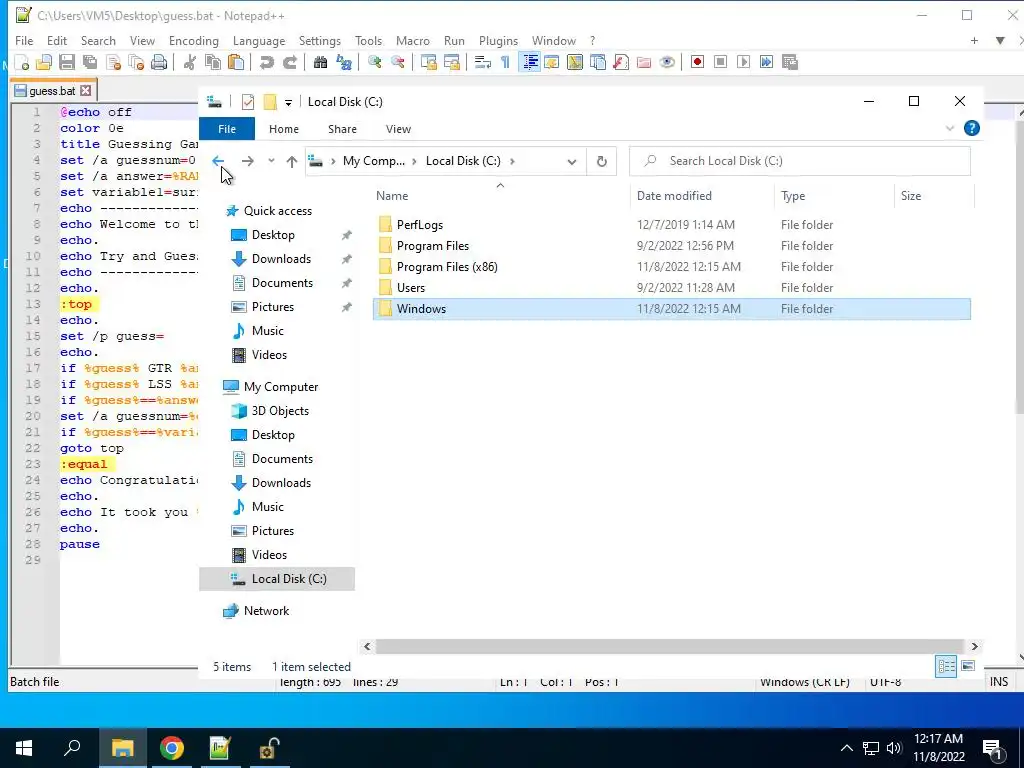Go up one level with Up arrow
The image size is (1024, 768).
(x=292, y=161)
